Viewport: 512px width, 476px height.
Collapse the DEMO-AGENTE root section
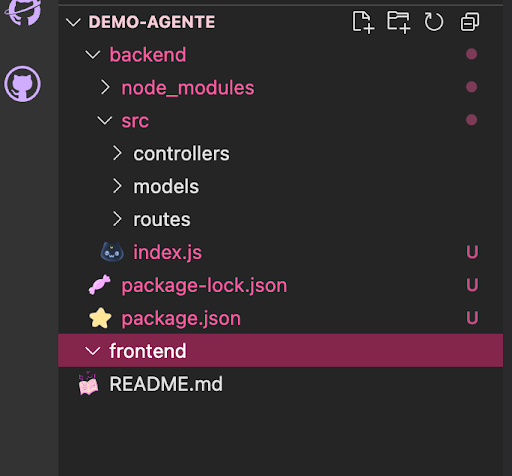click(x=73, y=22)
